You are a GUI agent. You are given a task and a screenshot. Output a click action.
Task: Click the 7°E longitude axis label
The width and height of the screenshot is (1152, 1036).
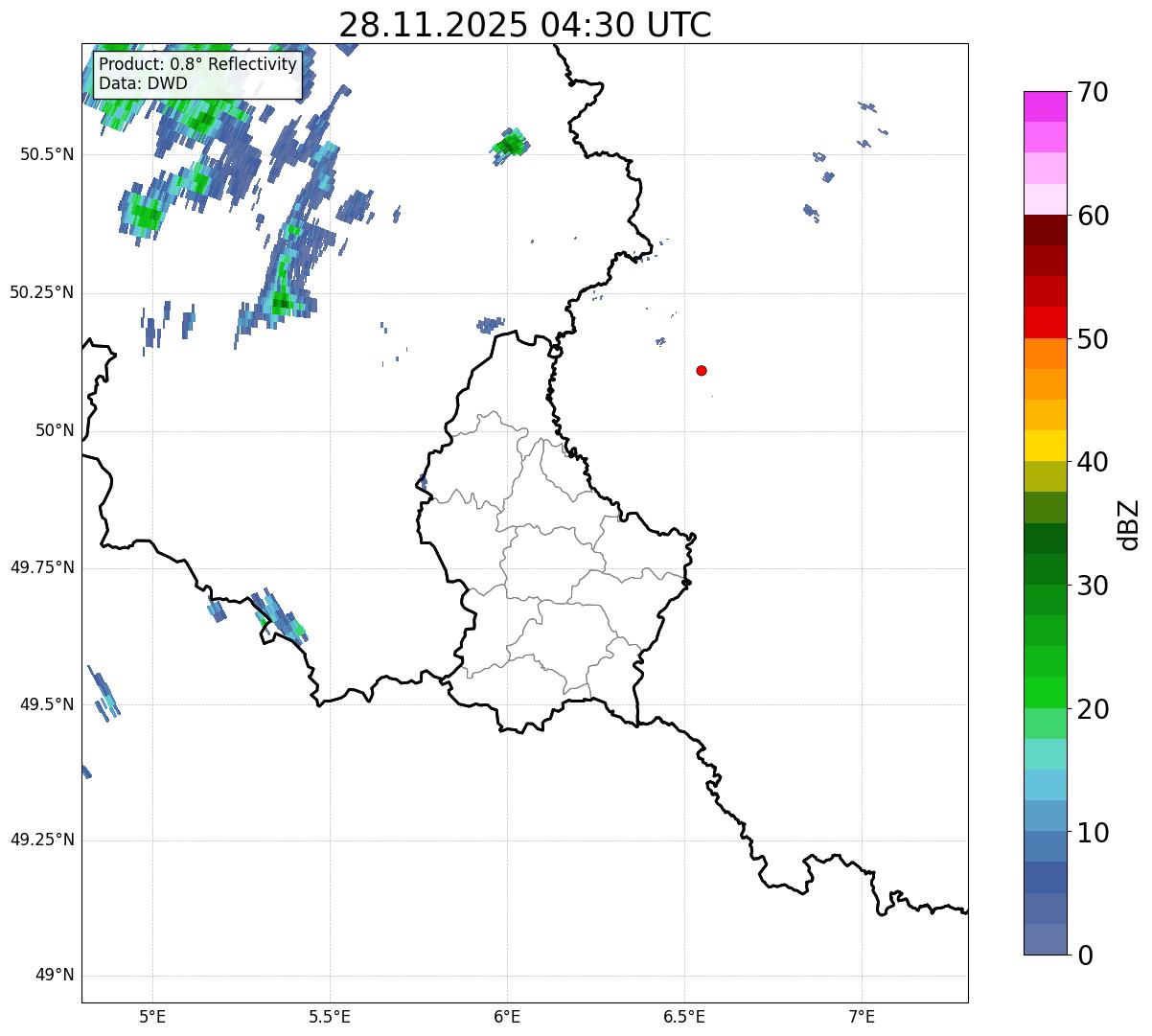coord(862,1016)
